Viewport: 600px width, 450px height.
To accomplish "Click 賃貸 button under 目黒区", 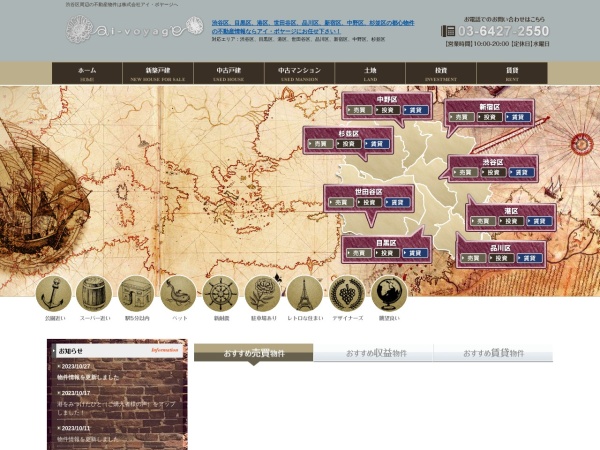I will [x=415, y=253].
